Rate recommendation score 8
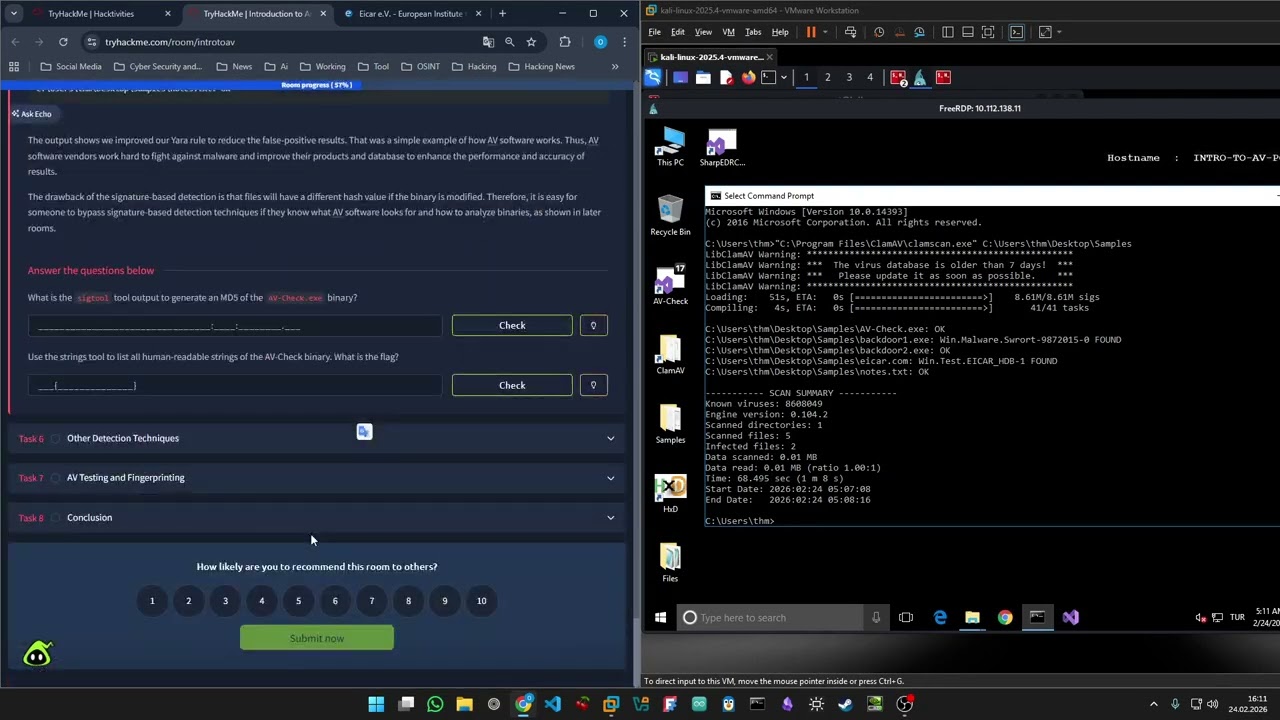The image size is (1280, 720). pos(408,601)
